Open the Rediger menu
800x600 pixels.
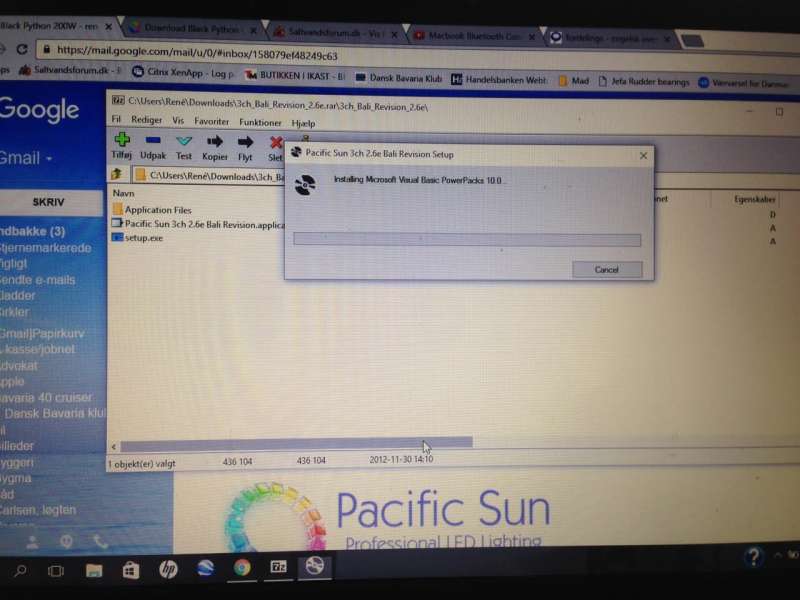[x=146, y=120]
